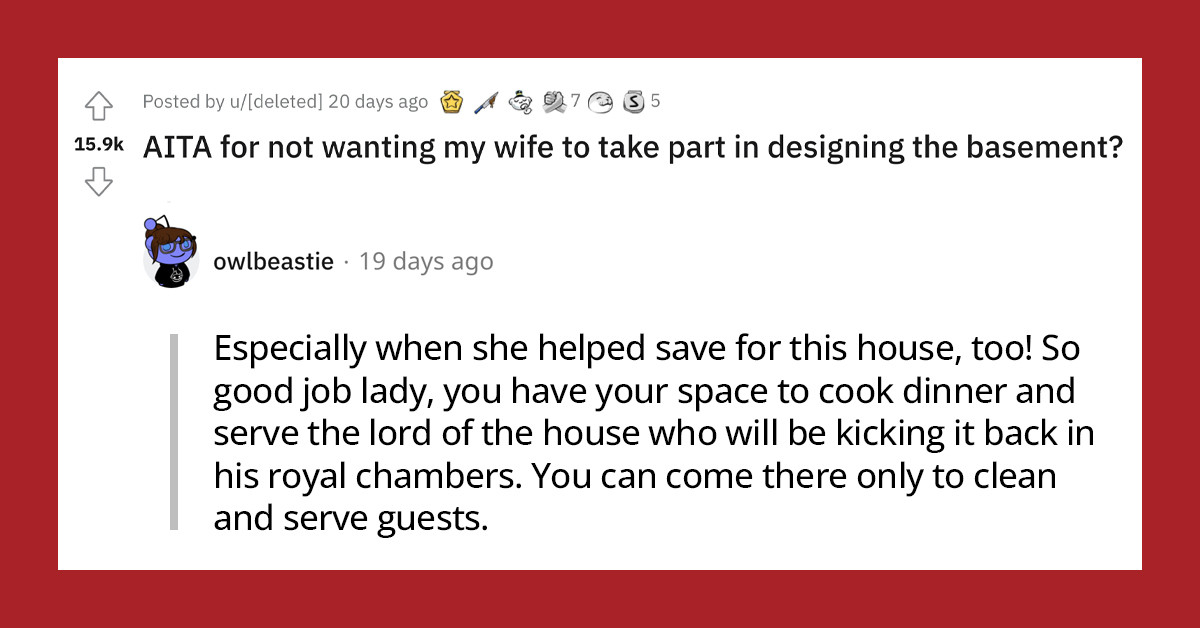
Task: Click the blowing Snoo award icon
Action: pos(521,101)
